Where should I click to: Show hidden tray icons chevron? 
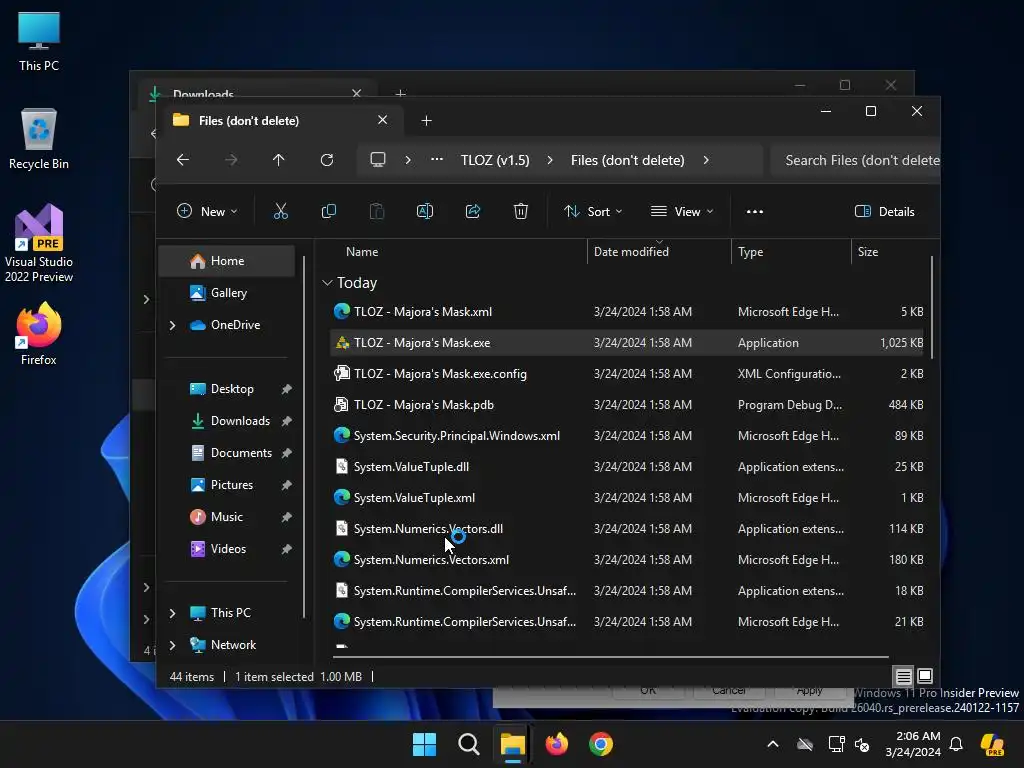pyautogui.click(x=773, y=744)
